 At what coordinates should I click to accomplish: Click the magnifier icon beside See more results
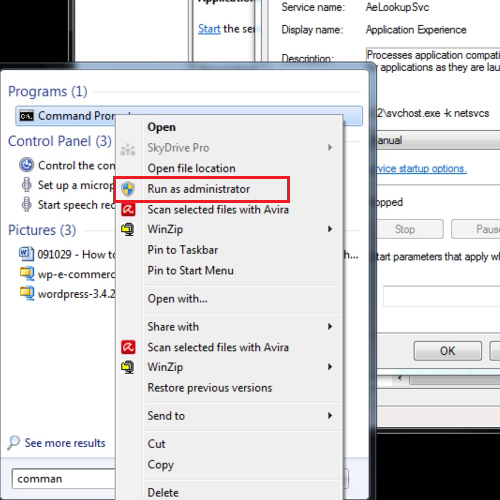pyautogui.click(x=14, y=443)
